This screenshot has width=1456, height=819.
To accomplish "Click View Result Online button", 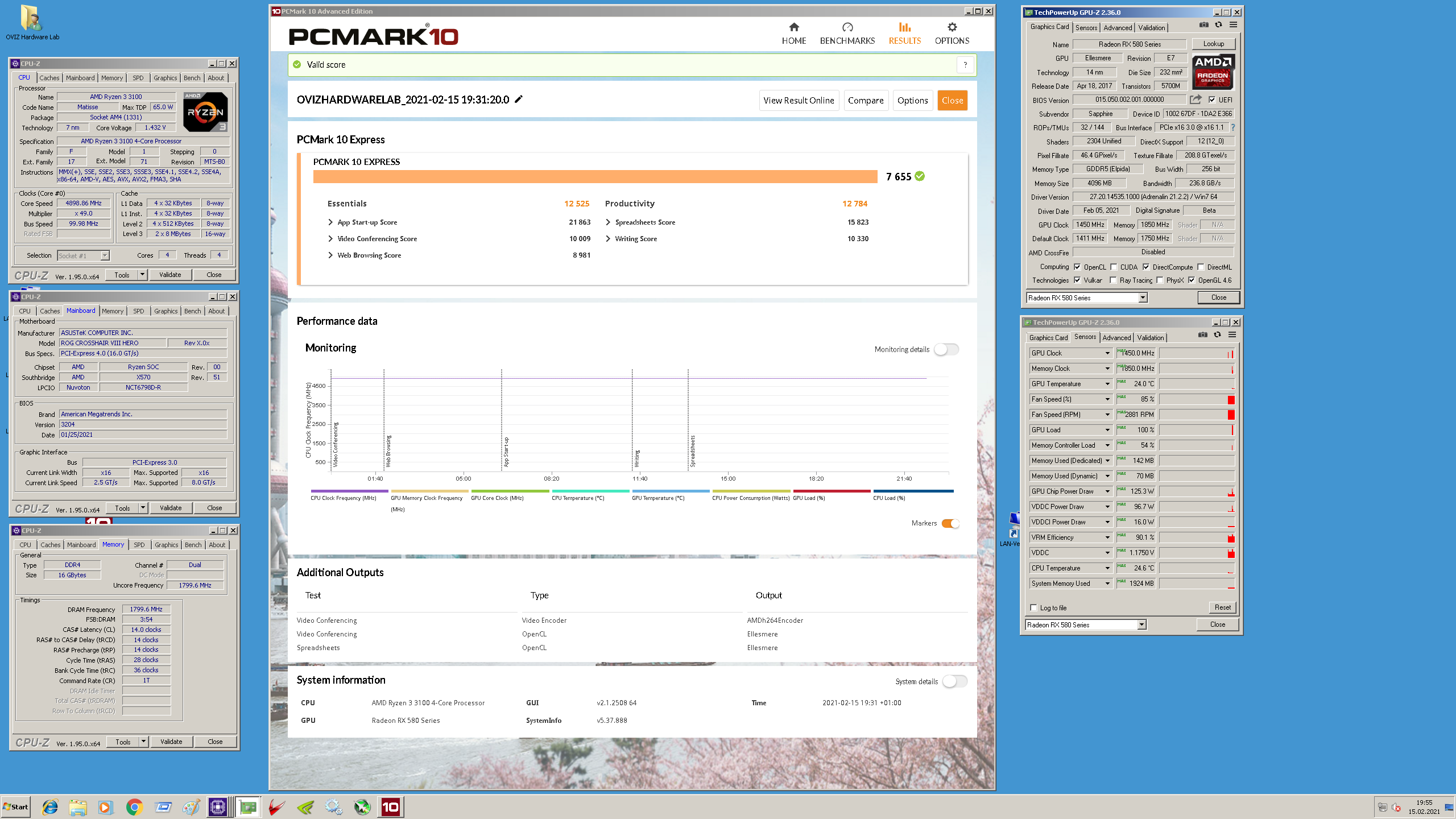I will tap(799, 101).
